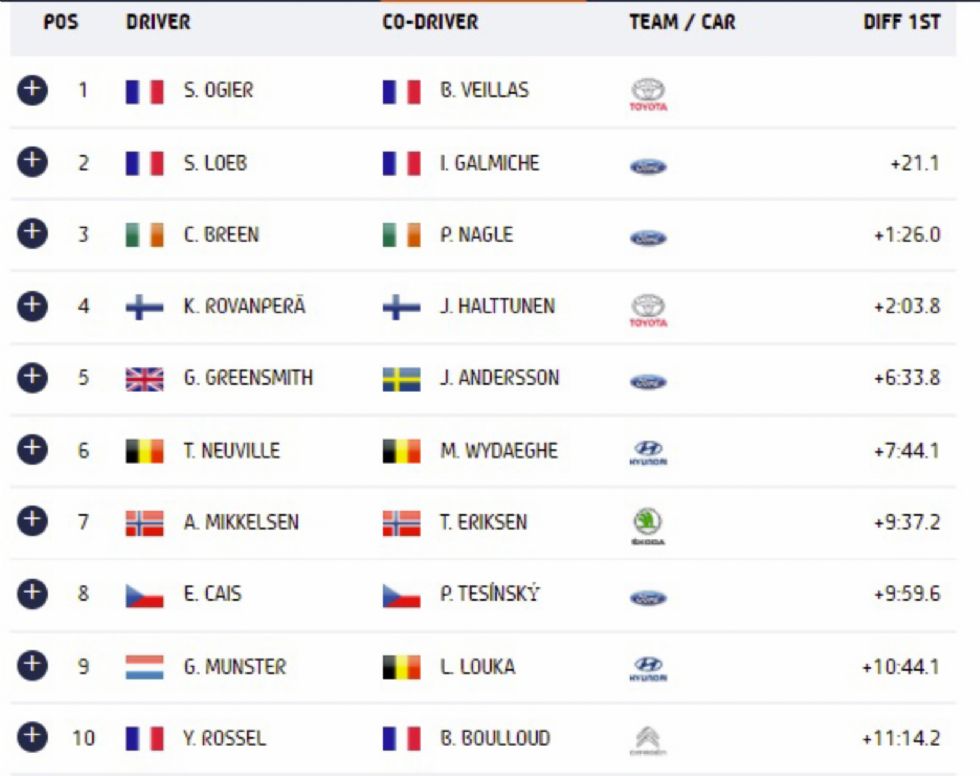The height and width of the screenshot is (776, 980).
Task: Click Ford logo in Loeb's row
Action: pos(648,167)
